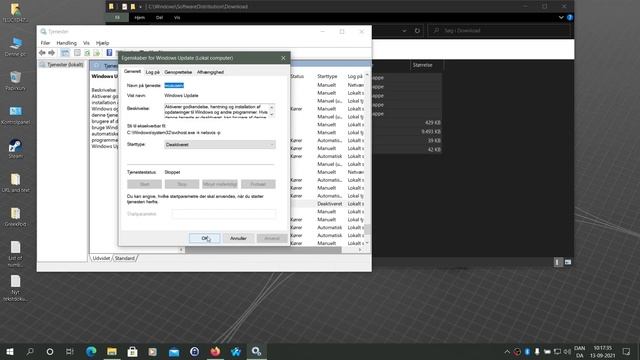Click Annuller in the properties dialog
Viewport: 640px width, 360px height.
(238, 238)
